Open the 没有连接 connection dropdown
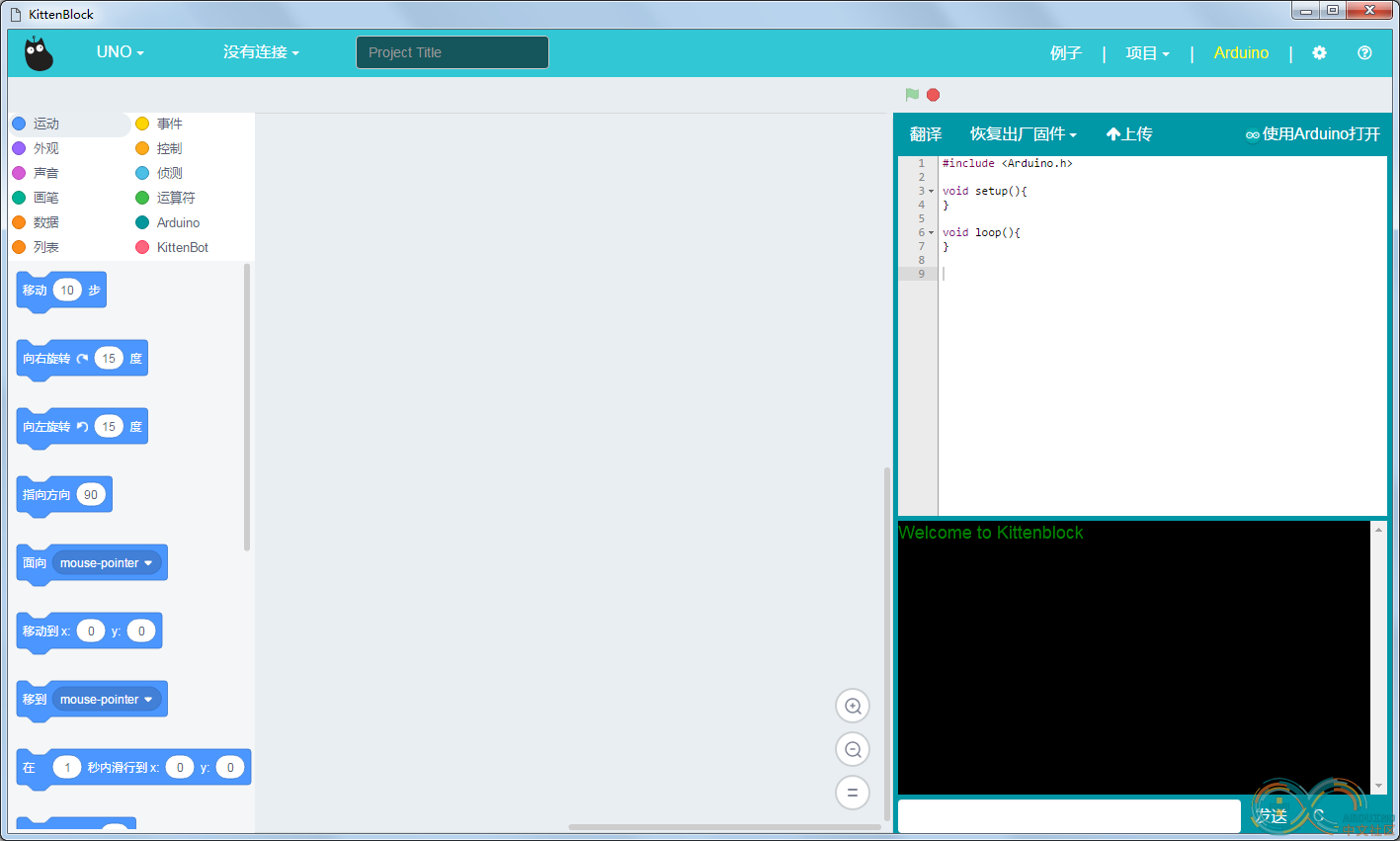1400x841 pixels. click(261, 52)
